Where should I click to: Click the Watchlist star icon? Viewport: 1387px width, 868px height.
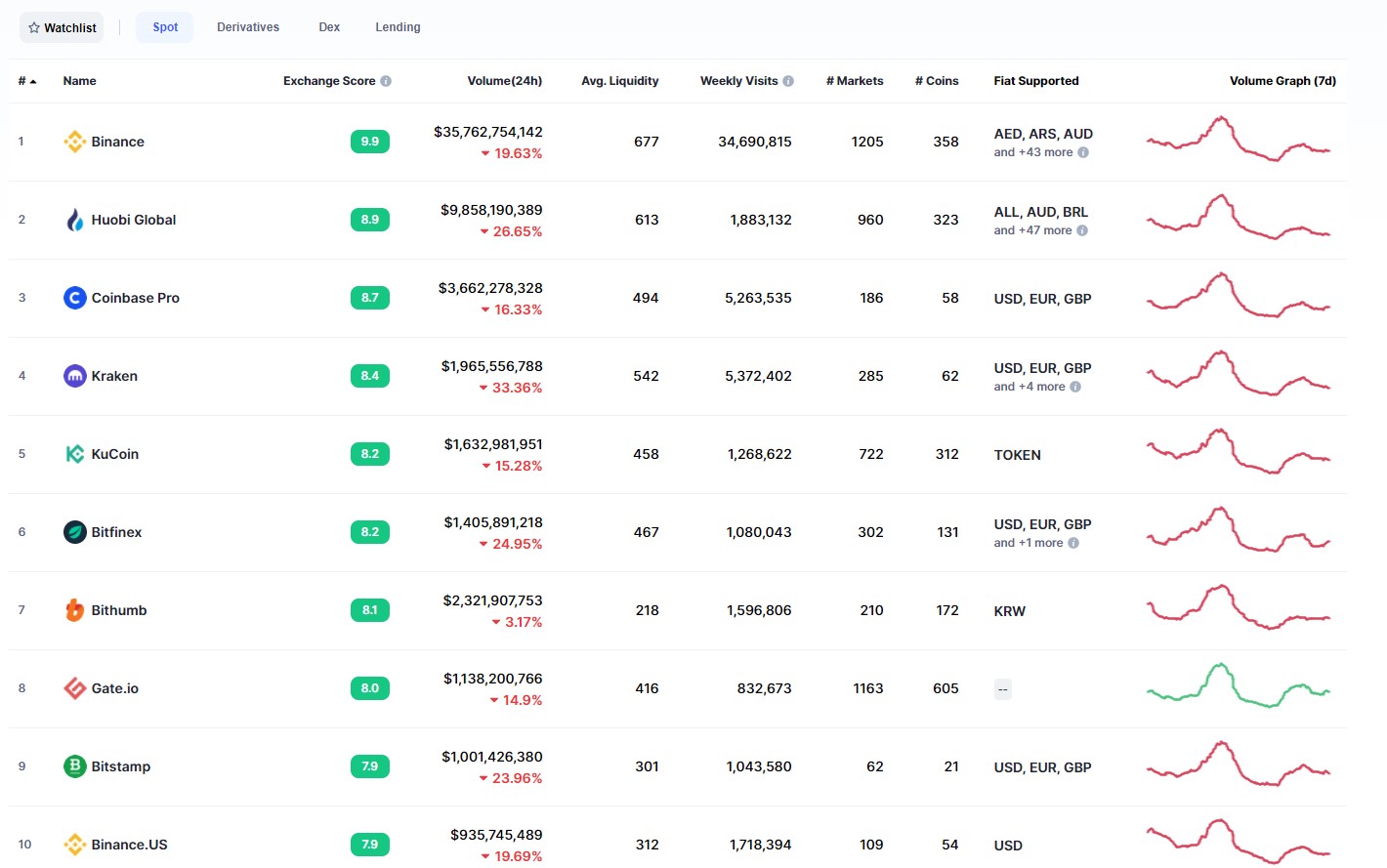coord(34,27)
